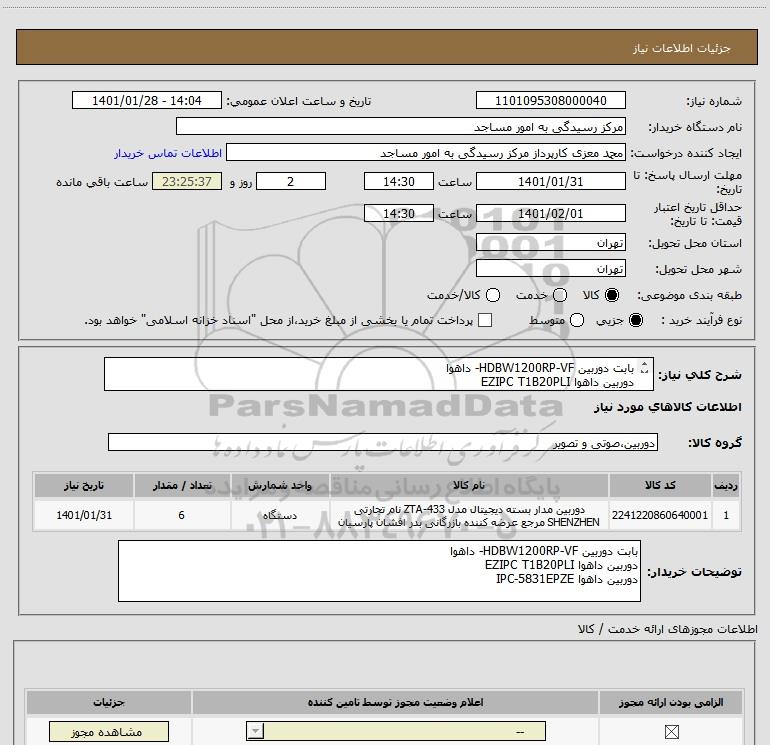Click the دستگاه unit cell
The image size is (770, 745).
(280, 515)
